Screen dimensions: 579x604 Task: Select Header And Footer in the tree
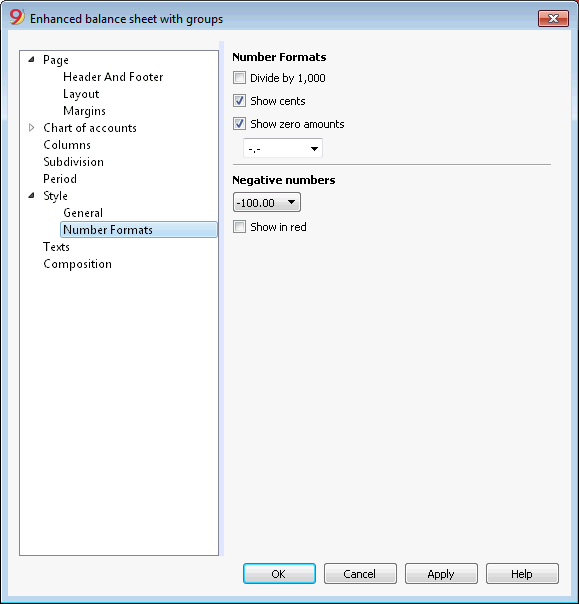click(x=113, y=77)
